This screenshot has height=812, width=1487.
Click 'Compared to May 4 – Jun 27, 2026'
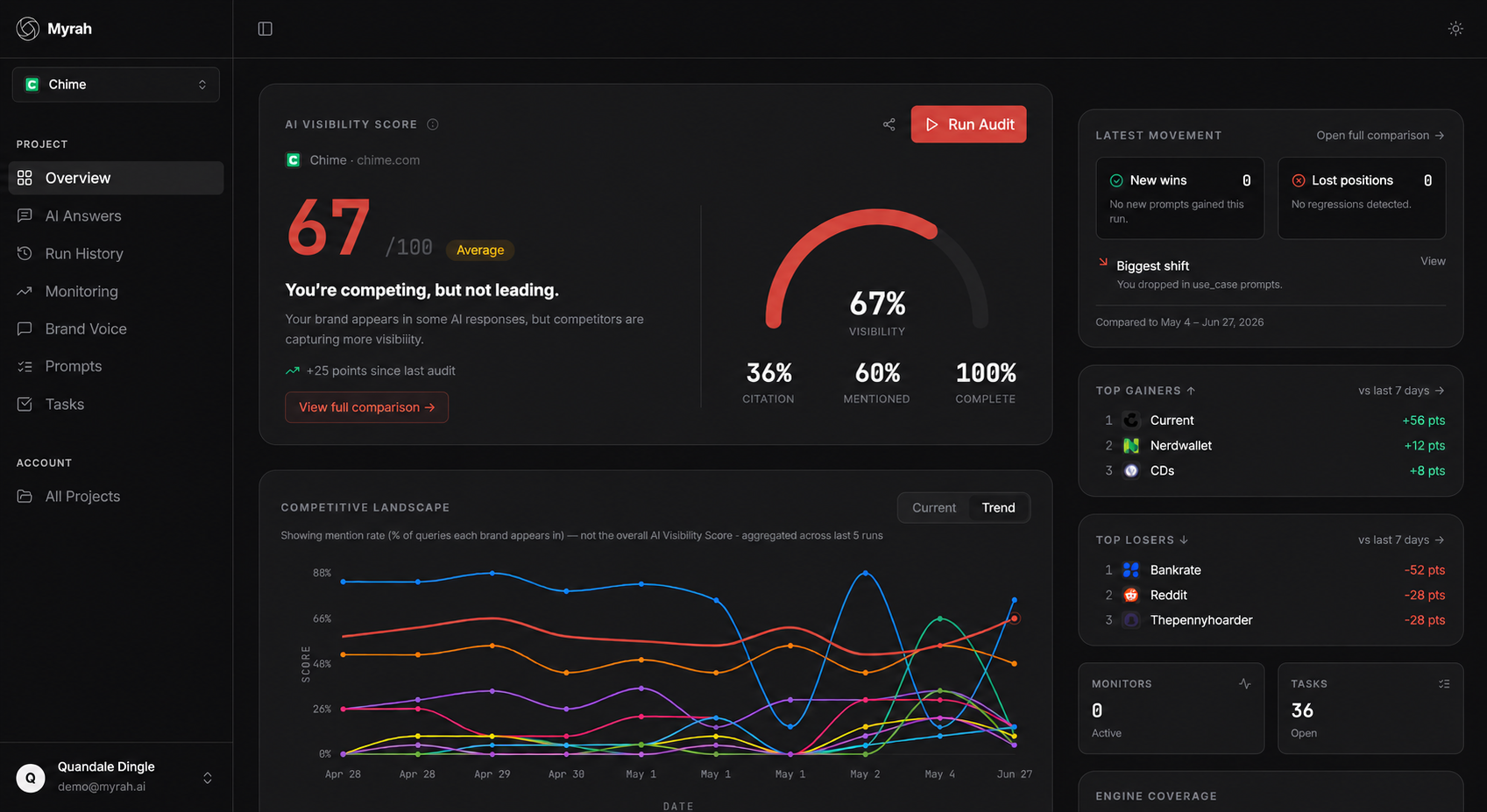[x=1179, y=322]
